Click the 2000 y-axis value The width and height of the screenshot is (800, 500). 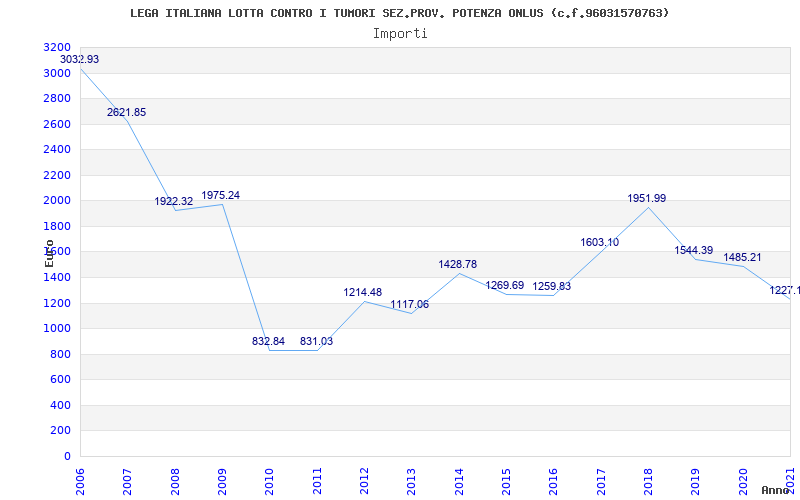[x=57, y=201]
